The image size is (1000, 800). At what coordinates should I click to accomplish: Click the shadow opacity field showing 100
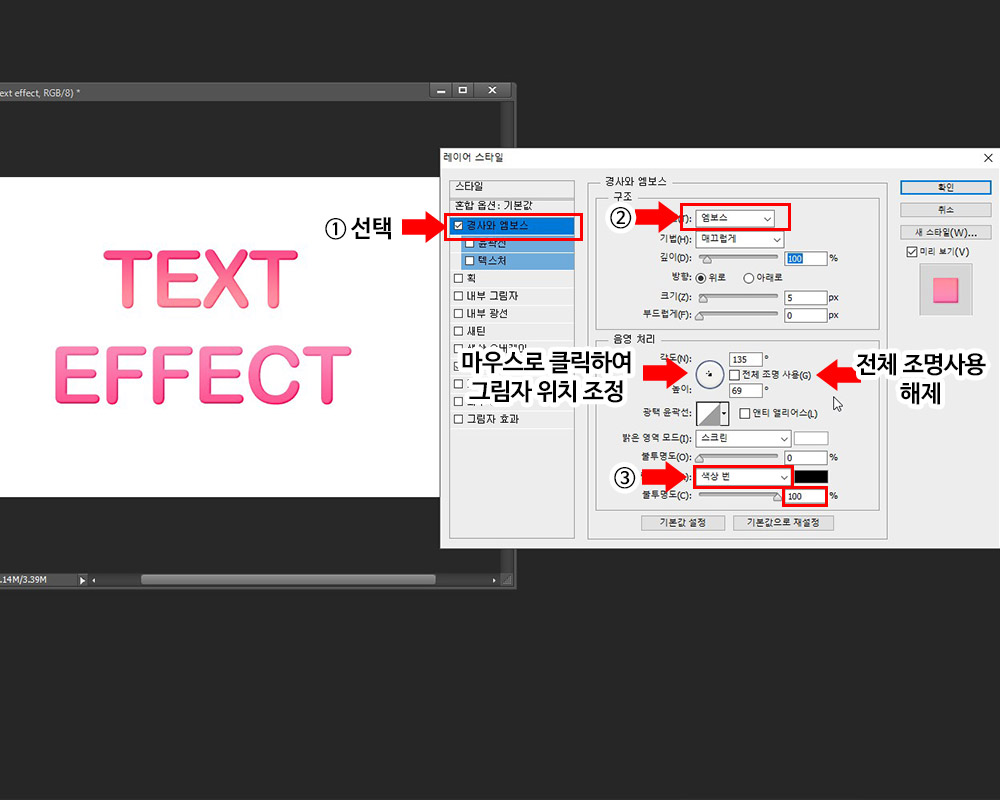[805, 496]
